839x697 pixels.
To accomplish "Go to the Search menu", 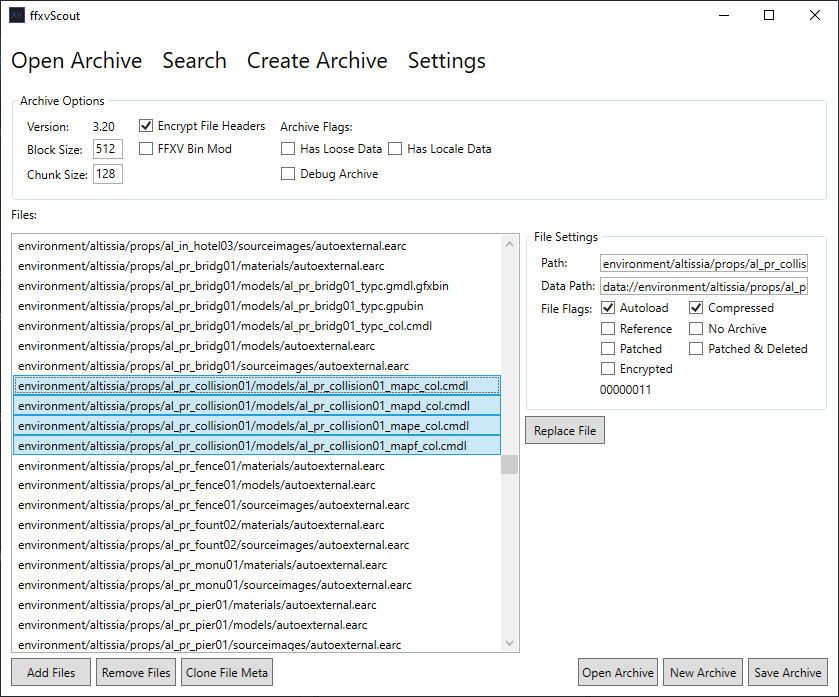I will coord(194,61).
